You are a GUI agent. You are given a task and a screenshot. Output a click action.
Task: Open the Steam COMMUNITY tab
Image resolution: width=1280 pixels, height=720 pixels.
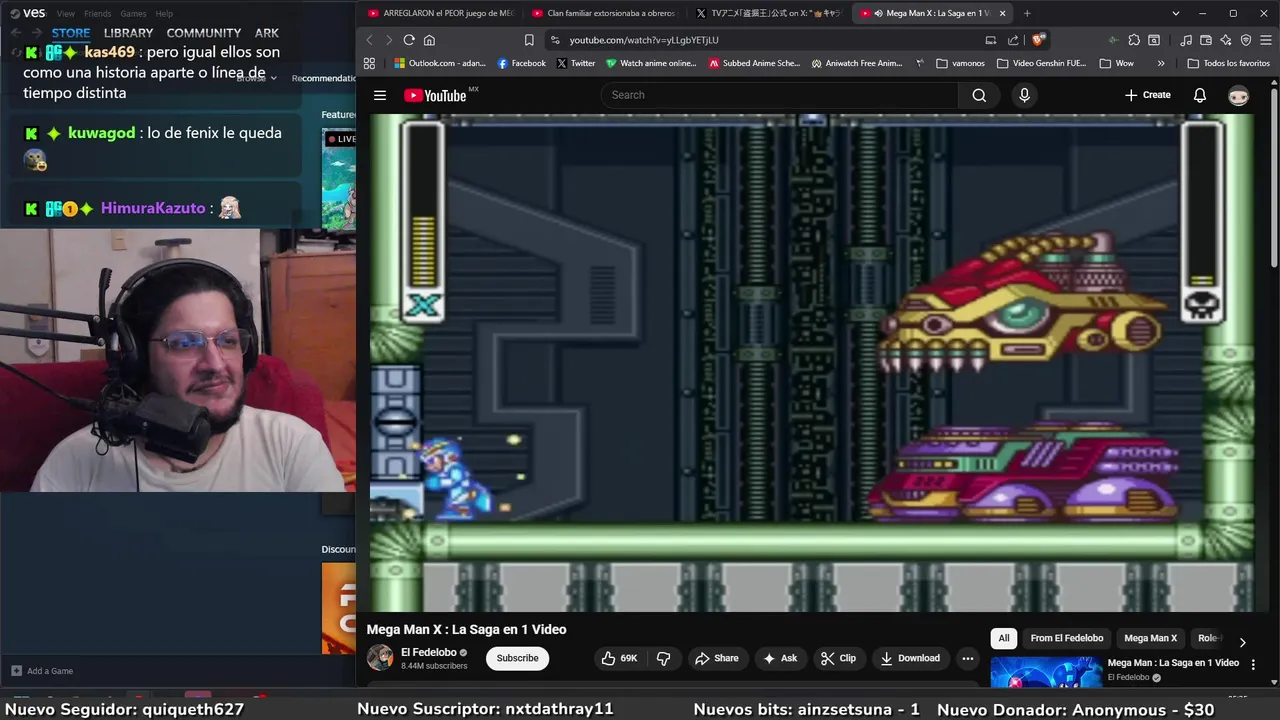(204, 33)
